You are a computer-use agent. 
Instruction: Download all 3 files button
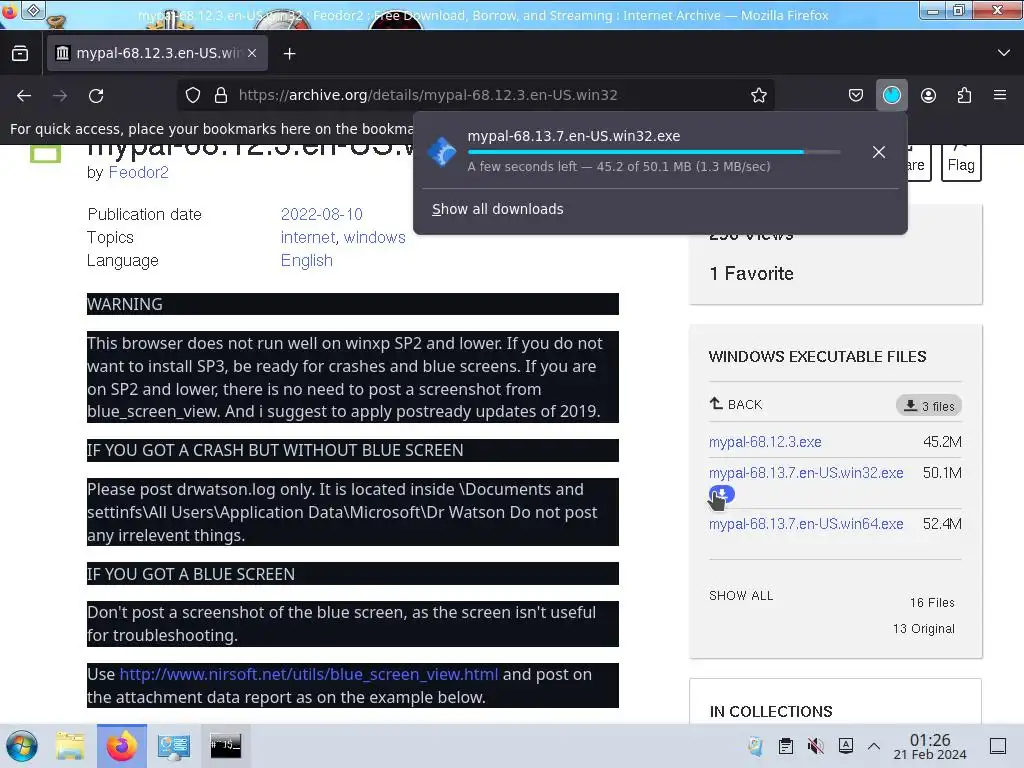pos(929,406)
